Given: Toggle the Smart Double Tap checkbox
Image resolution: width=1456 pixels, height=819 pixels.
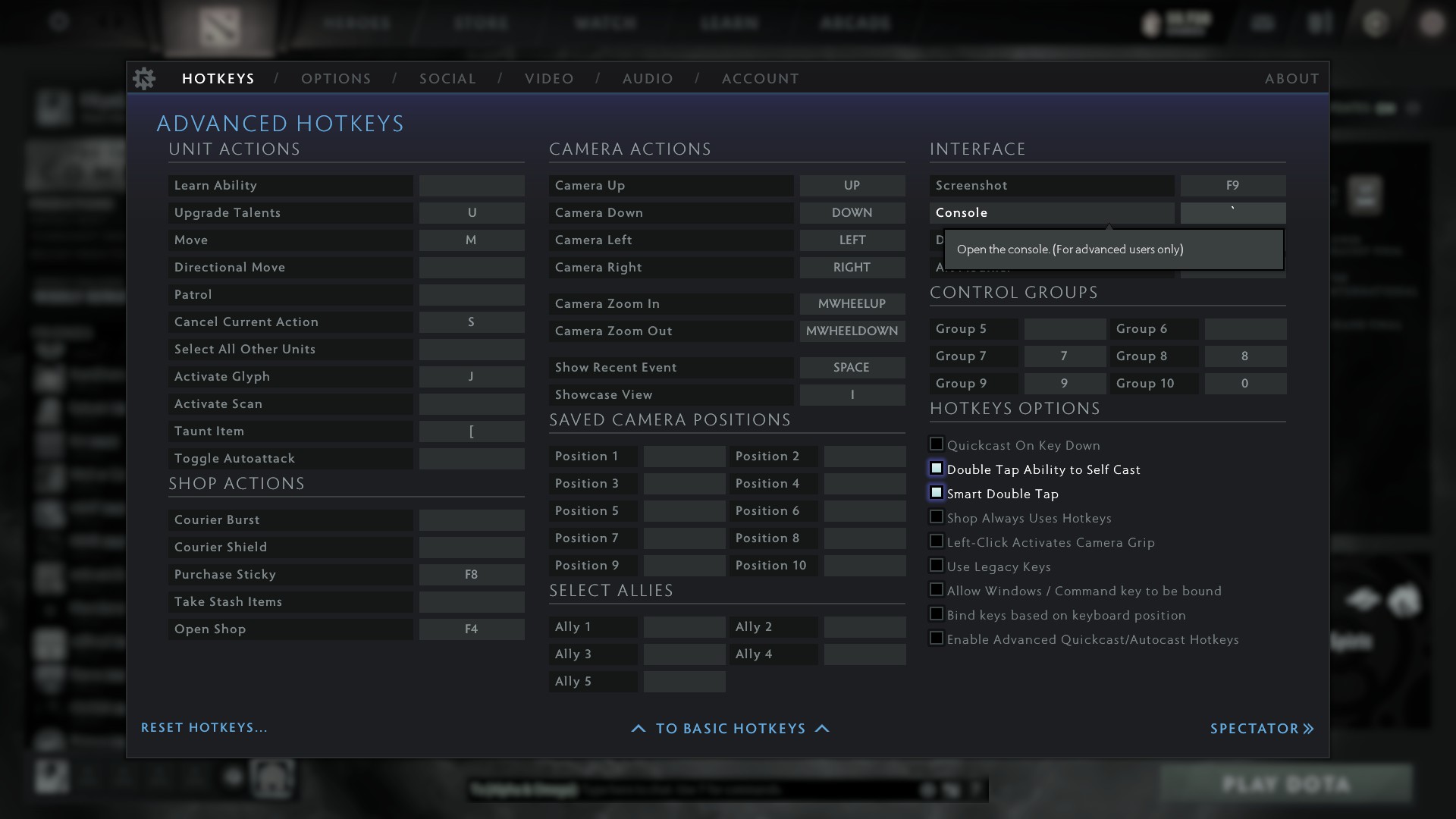Looking at the screenshot, I should pos(937,493).
